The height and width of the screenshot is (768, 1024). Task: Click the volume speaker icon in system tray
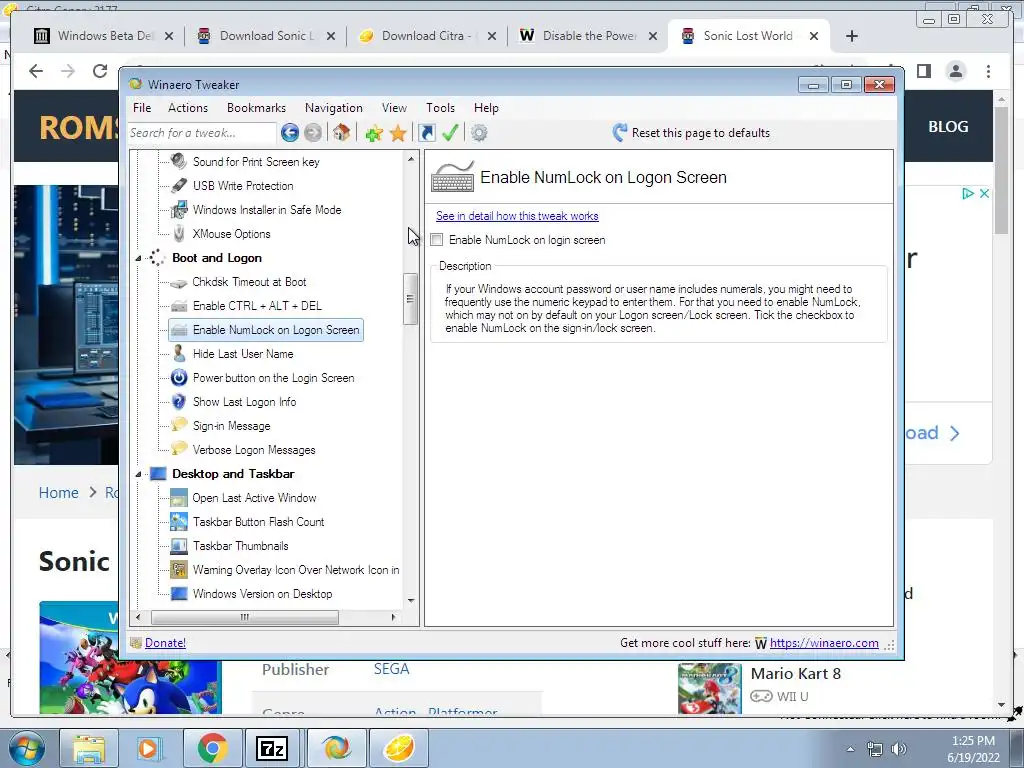[x=899, y=749]
